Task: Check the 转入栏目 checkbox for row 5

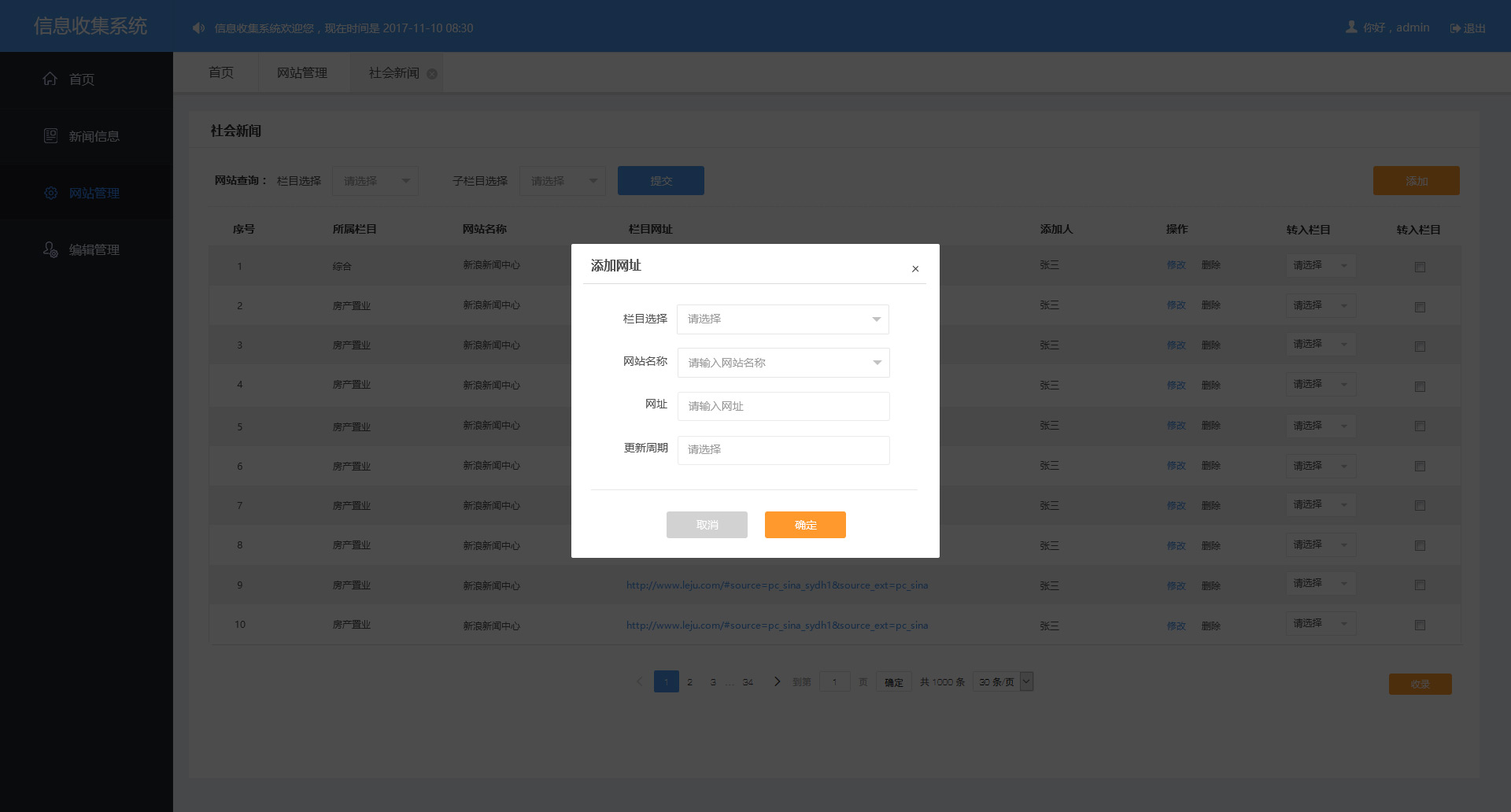Action: click(1420, 426)
